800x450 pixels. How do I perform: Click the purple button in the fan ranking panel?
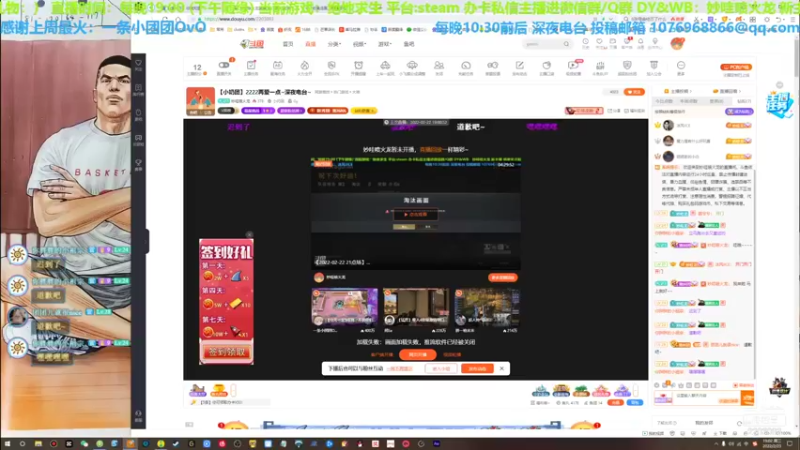click(739, 111)
